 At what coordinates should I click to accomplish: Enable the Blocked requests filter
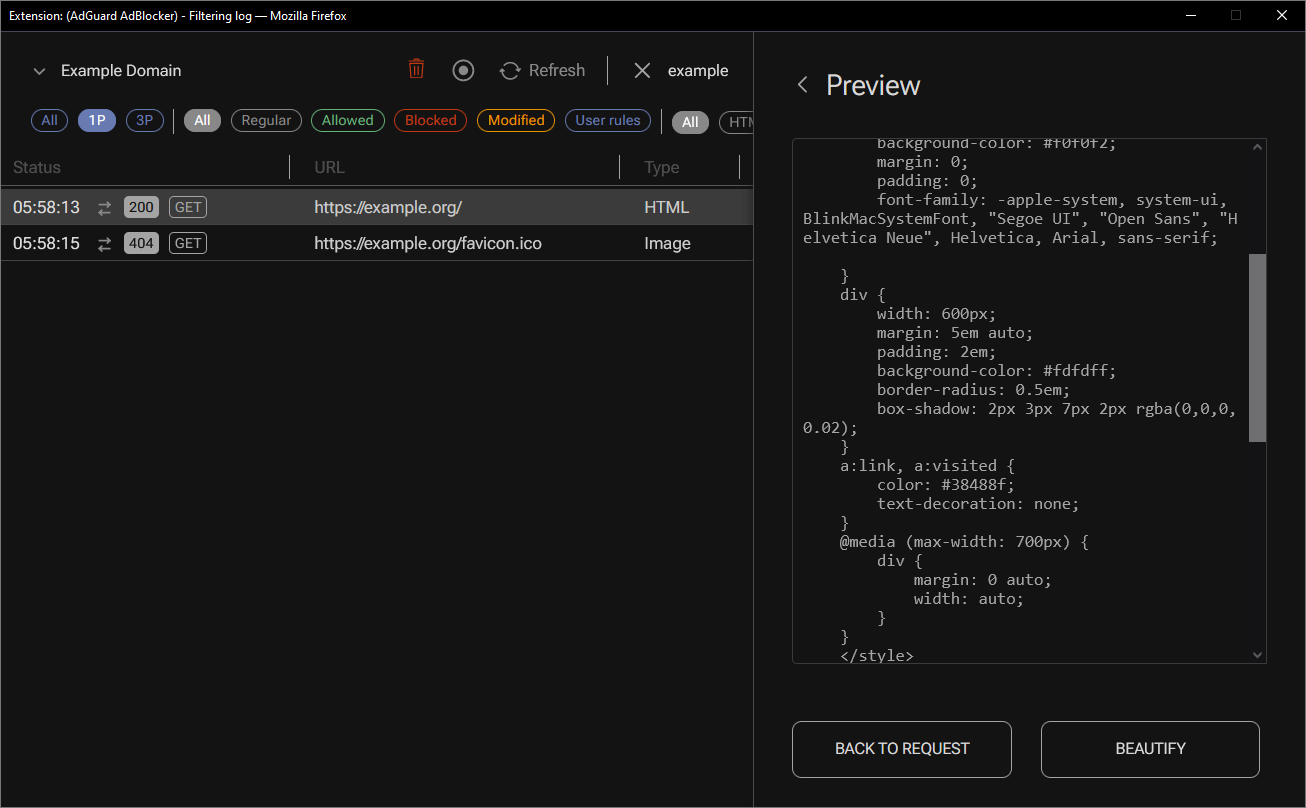(x=430, y=120)
